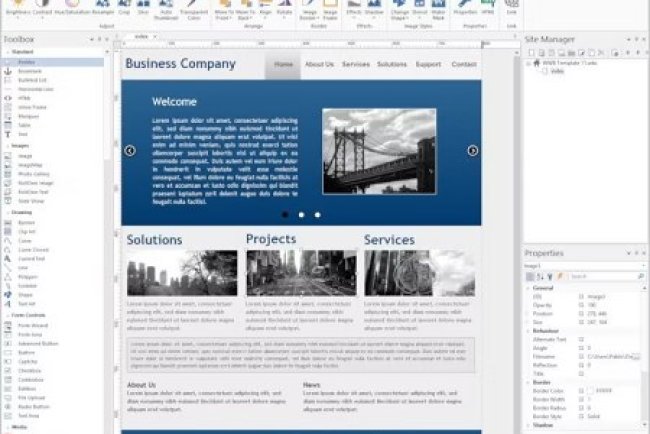Pick the Marquee toolbox item
Image resolution: width=650 pixels, height=434 pixels.
(29, 116)
